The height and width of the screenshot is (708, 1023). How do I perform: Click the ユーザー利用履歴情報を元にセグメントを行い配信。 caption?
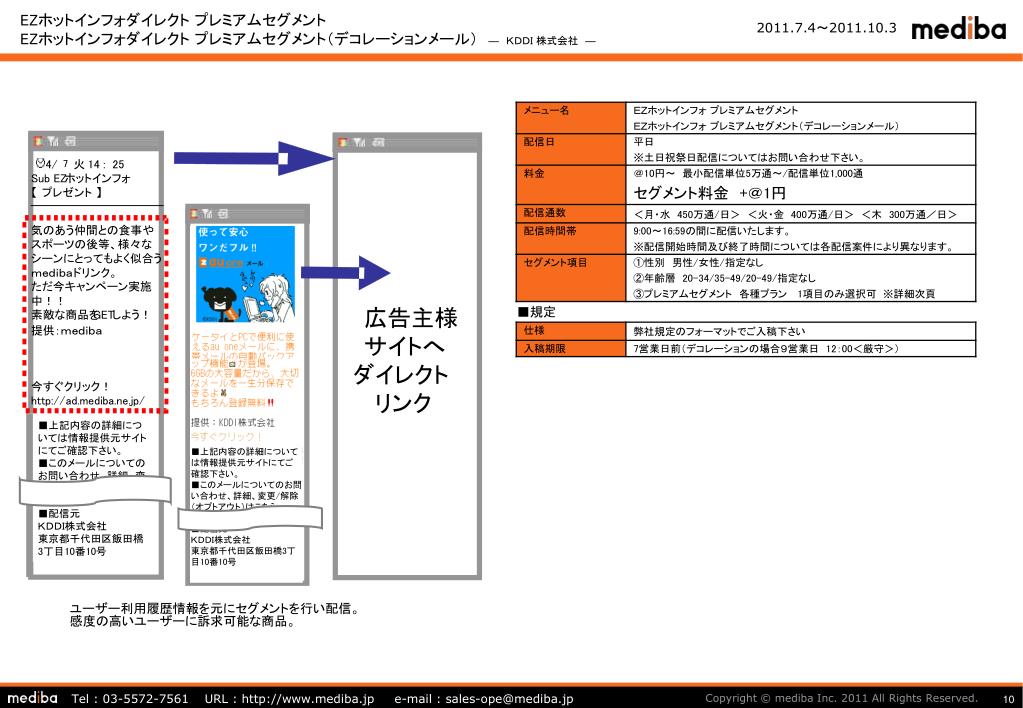tap(215, 609)
